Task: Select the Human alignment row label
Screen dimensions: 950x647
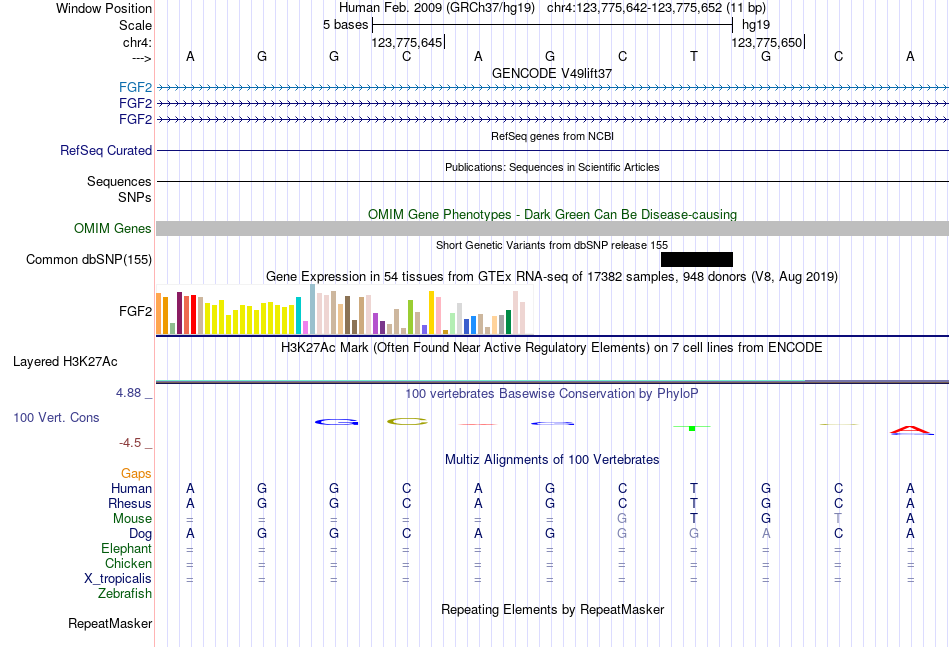Action: 131,488
